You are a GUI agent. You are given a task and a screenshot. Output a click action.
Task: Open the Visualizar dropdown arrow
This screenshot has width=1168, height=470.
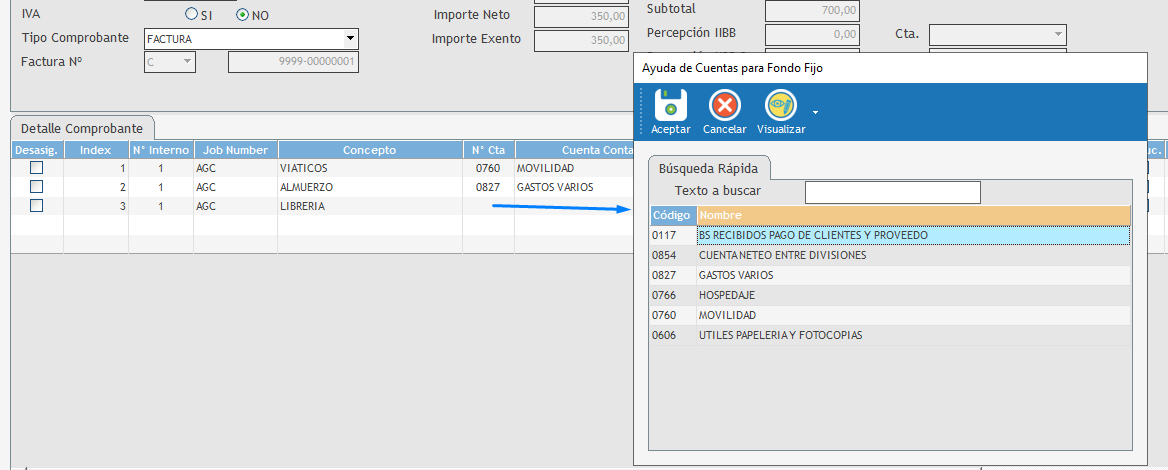click(816, 111)
